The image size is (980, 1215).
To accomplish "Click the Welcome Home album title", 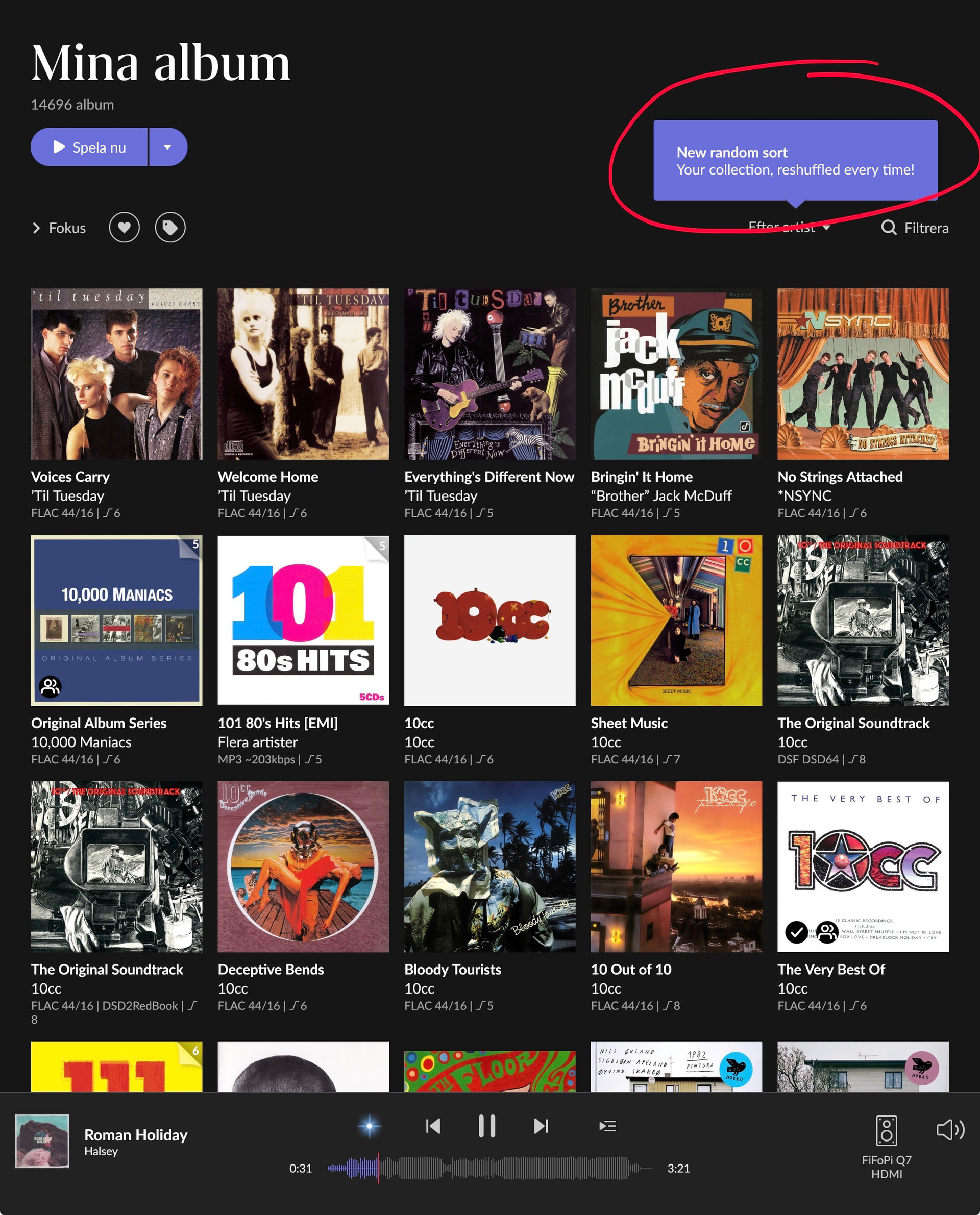I will pos(268,477).
